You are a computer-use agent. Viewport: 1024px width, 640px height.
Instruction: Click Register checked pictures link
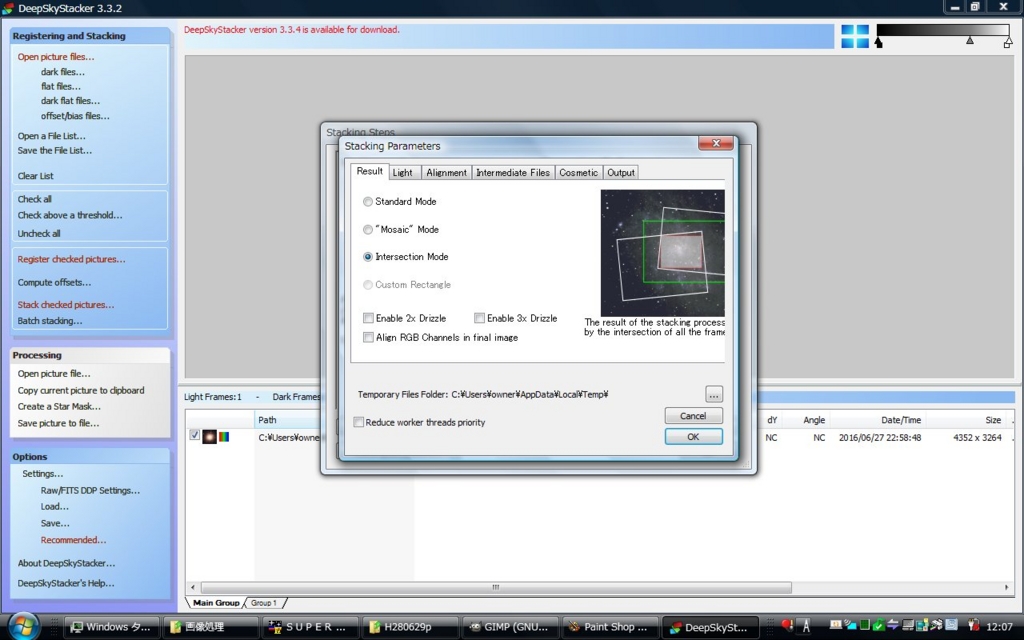coord(71,259)
